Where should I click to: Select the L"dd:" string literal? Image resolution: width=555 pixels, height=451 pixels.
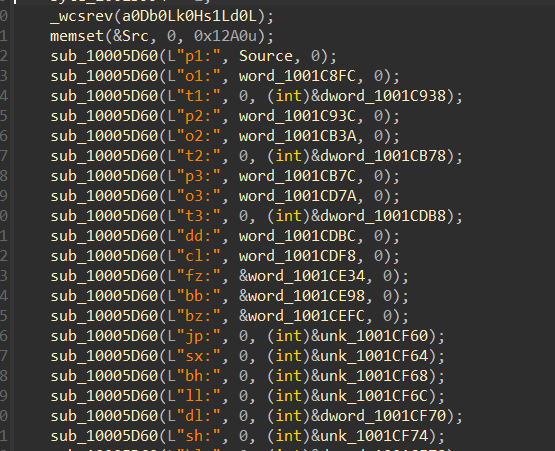click(x=194, y=236)
